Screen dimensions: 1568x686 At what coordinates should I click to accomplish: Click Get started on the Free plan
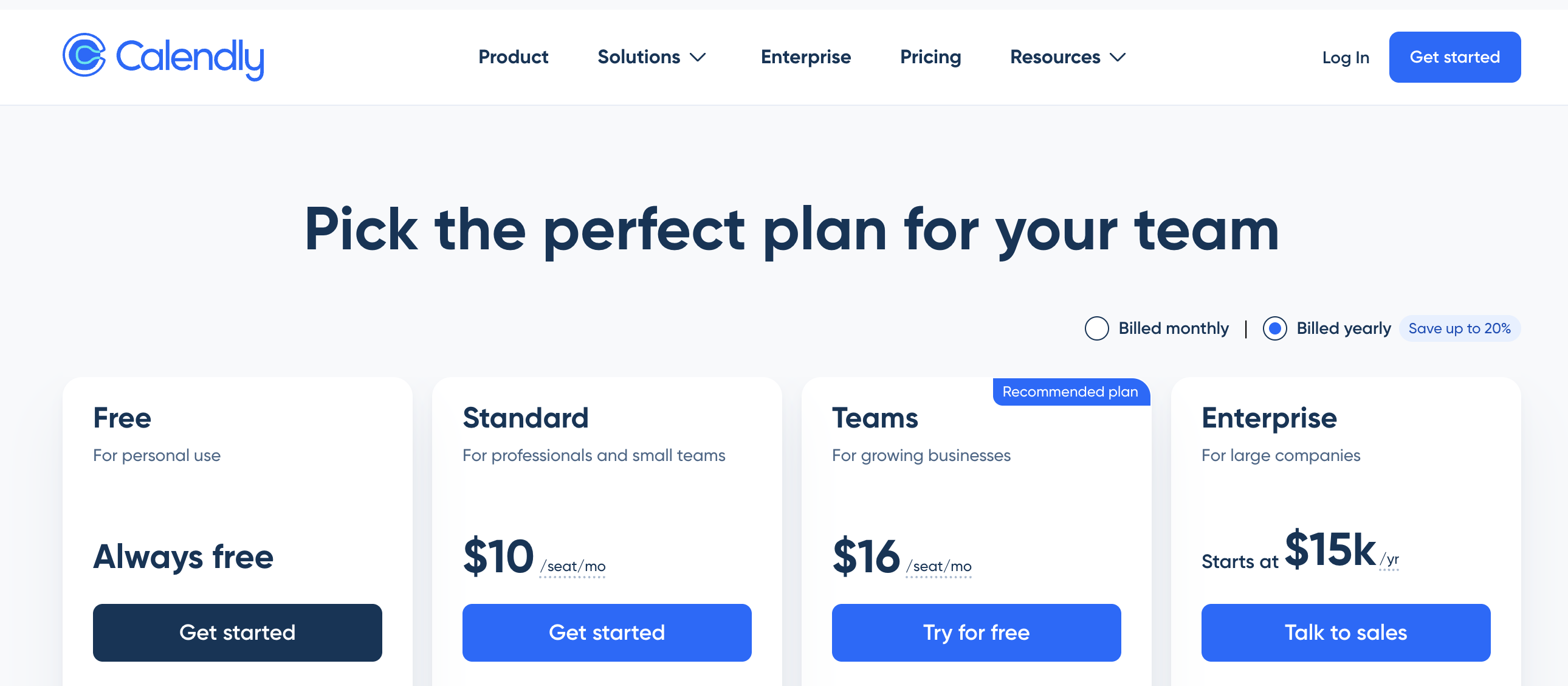[237, 632]
